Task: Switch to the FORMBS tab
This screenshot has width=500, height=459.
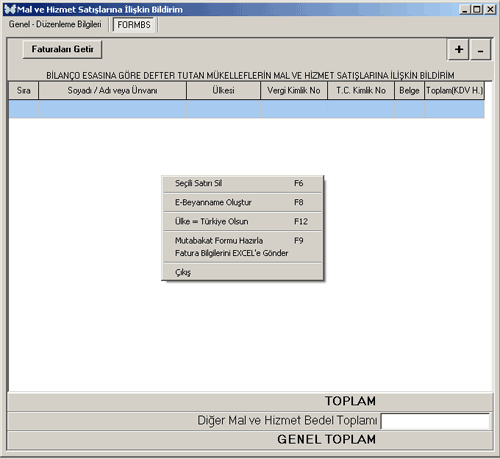Action: click(134, 25)
